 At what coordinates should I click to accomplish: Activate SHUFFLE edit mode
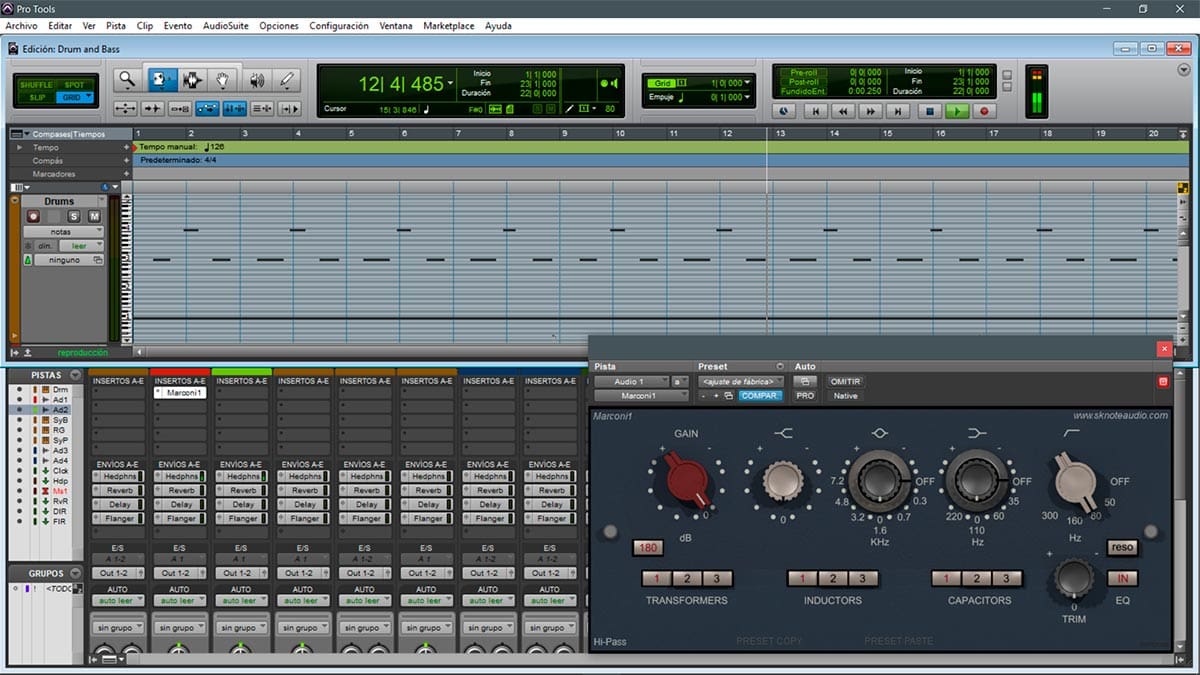pos(37,85)
